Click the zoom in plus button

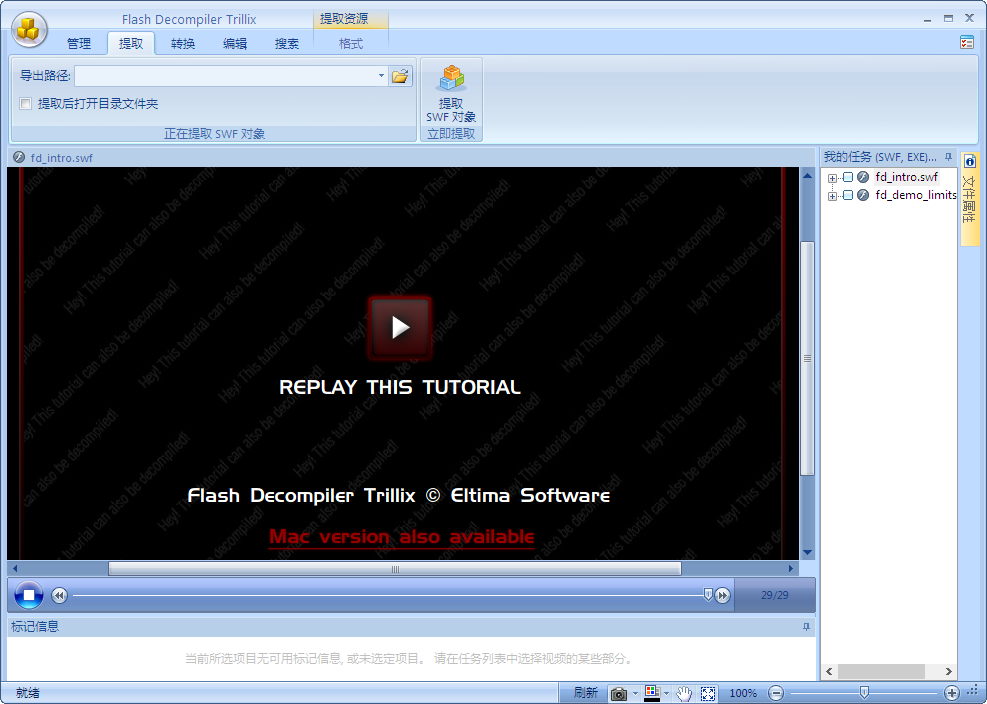[952, 693]
